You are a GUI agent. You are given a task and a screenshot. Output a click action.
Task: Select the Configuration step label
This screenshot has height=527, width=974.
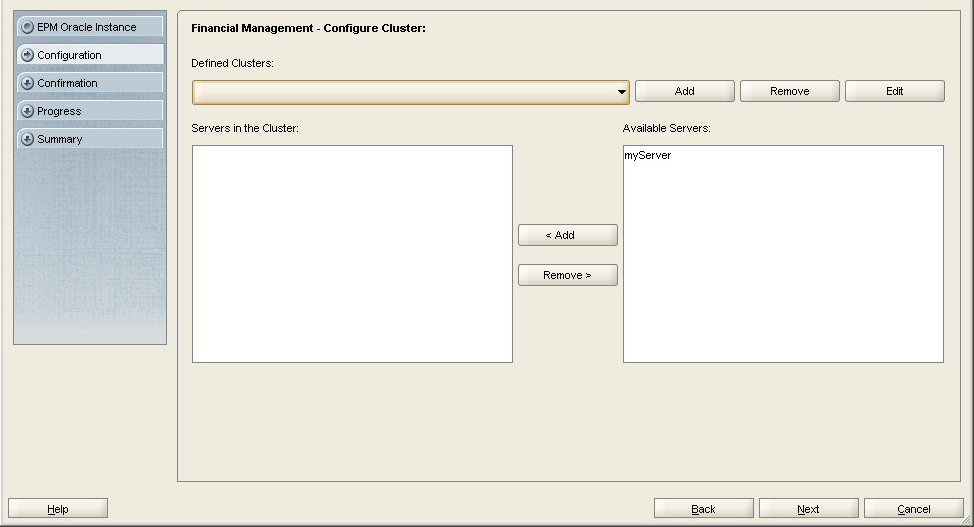(x=69, y=55)
